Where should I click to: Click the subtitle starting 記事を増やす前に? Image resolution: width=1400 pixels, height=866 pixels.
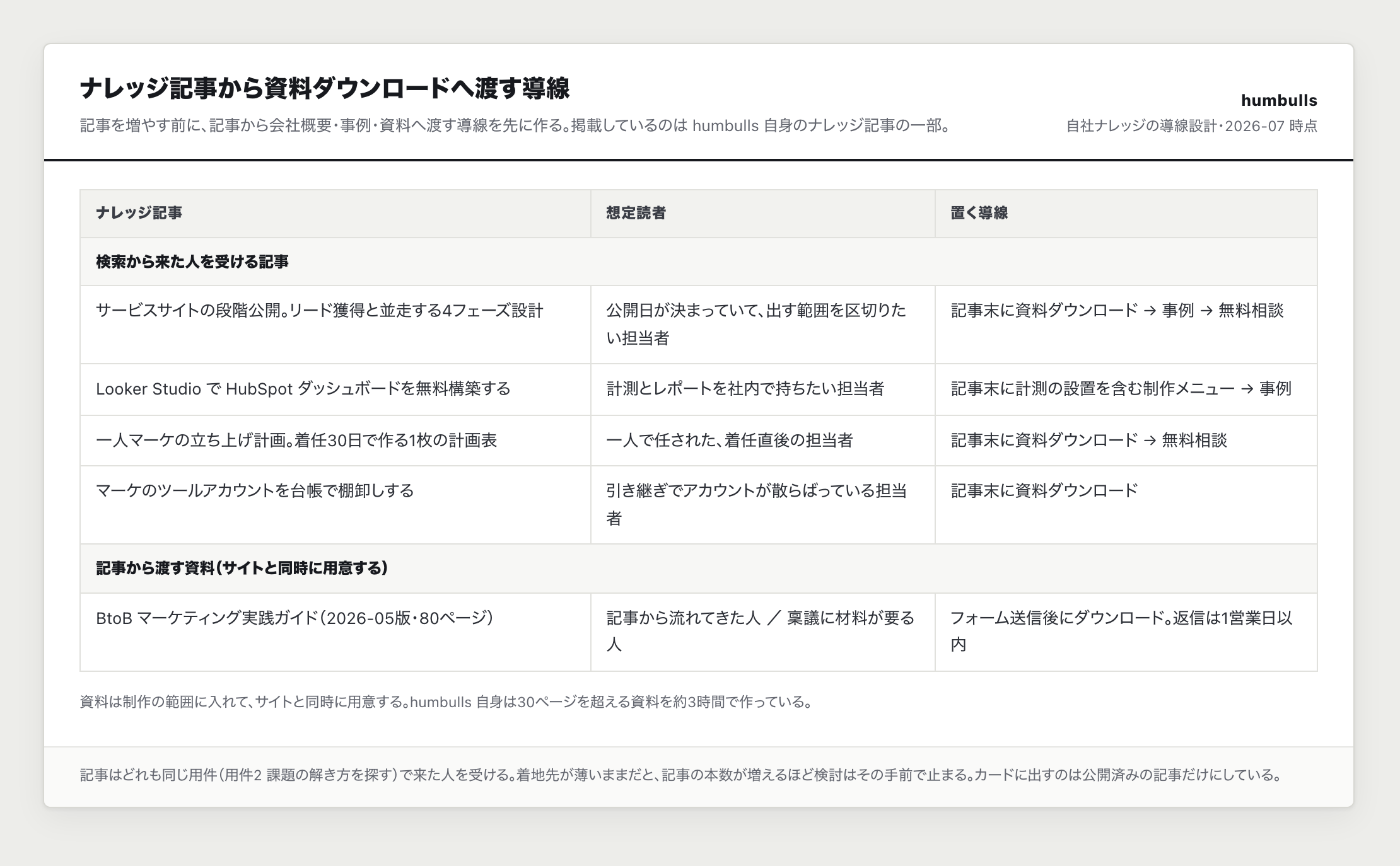coord(515,125)
